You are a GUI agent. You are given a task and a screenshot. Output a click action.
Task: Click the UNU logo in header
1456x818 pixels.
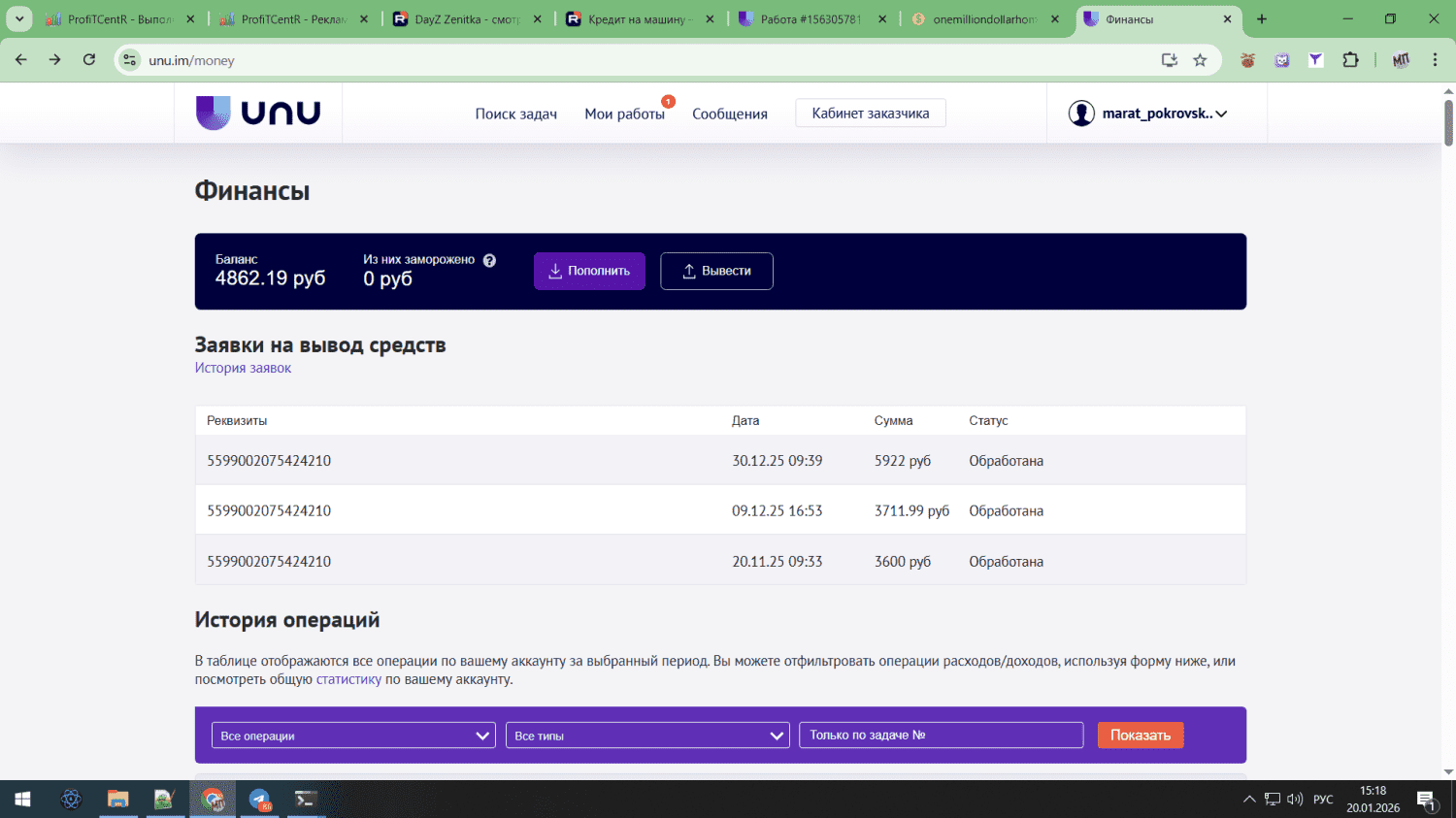pyautogui.click(x=258, y=113)
